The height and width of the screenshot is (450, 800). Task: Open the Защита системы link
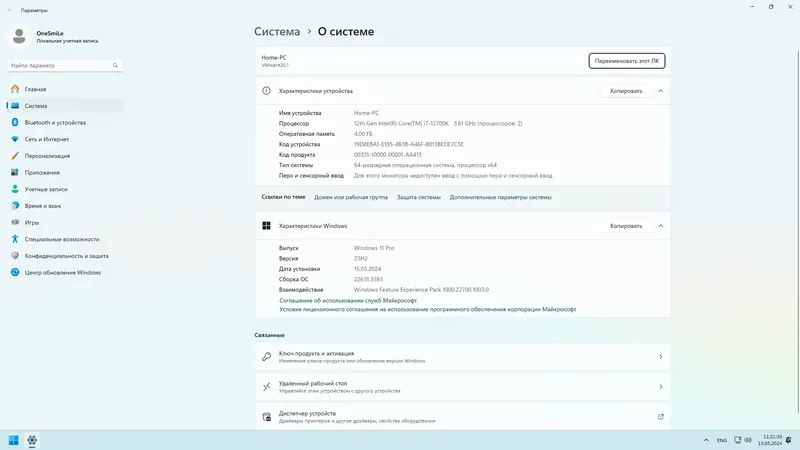(x=418, y=198)
